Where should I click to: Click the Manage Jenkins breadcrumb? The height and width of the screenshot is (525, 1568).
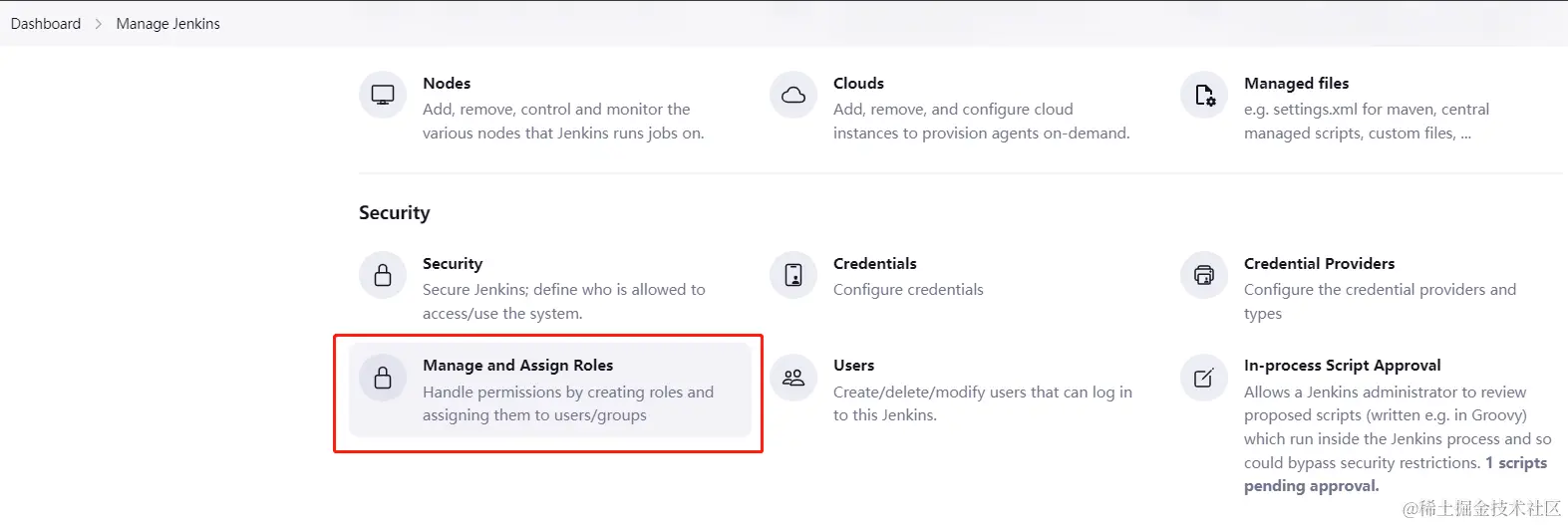tap(168, 24)
